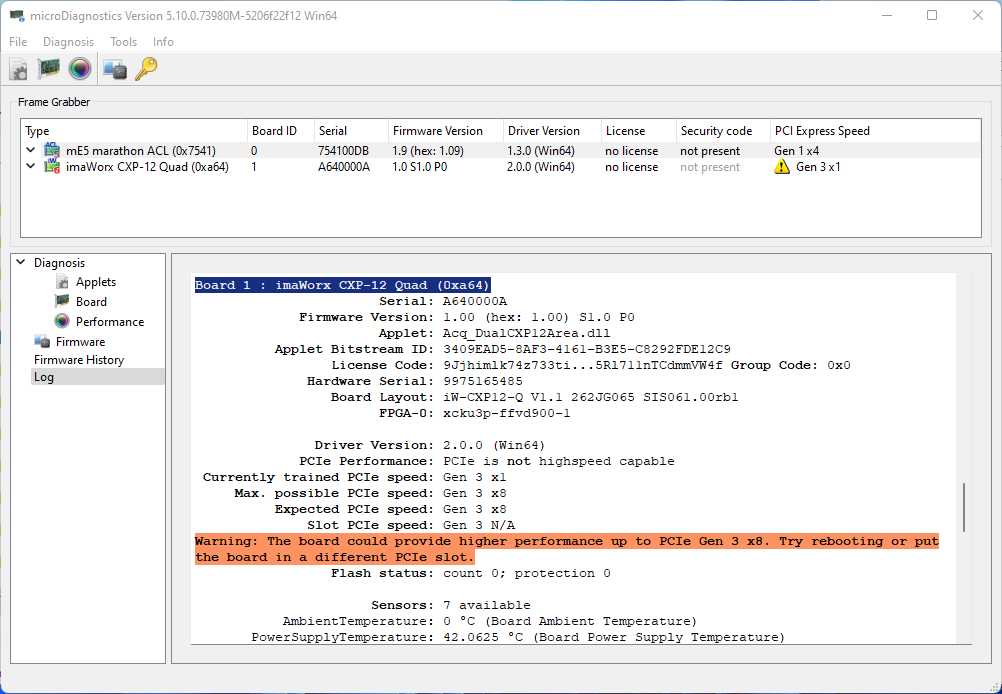1002x694 pixels.
Task: Open Firmware History in the sidebar
Action: 79,360
